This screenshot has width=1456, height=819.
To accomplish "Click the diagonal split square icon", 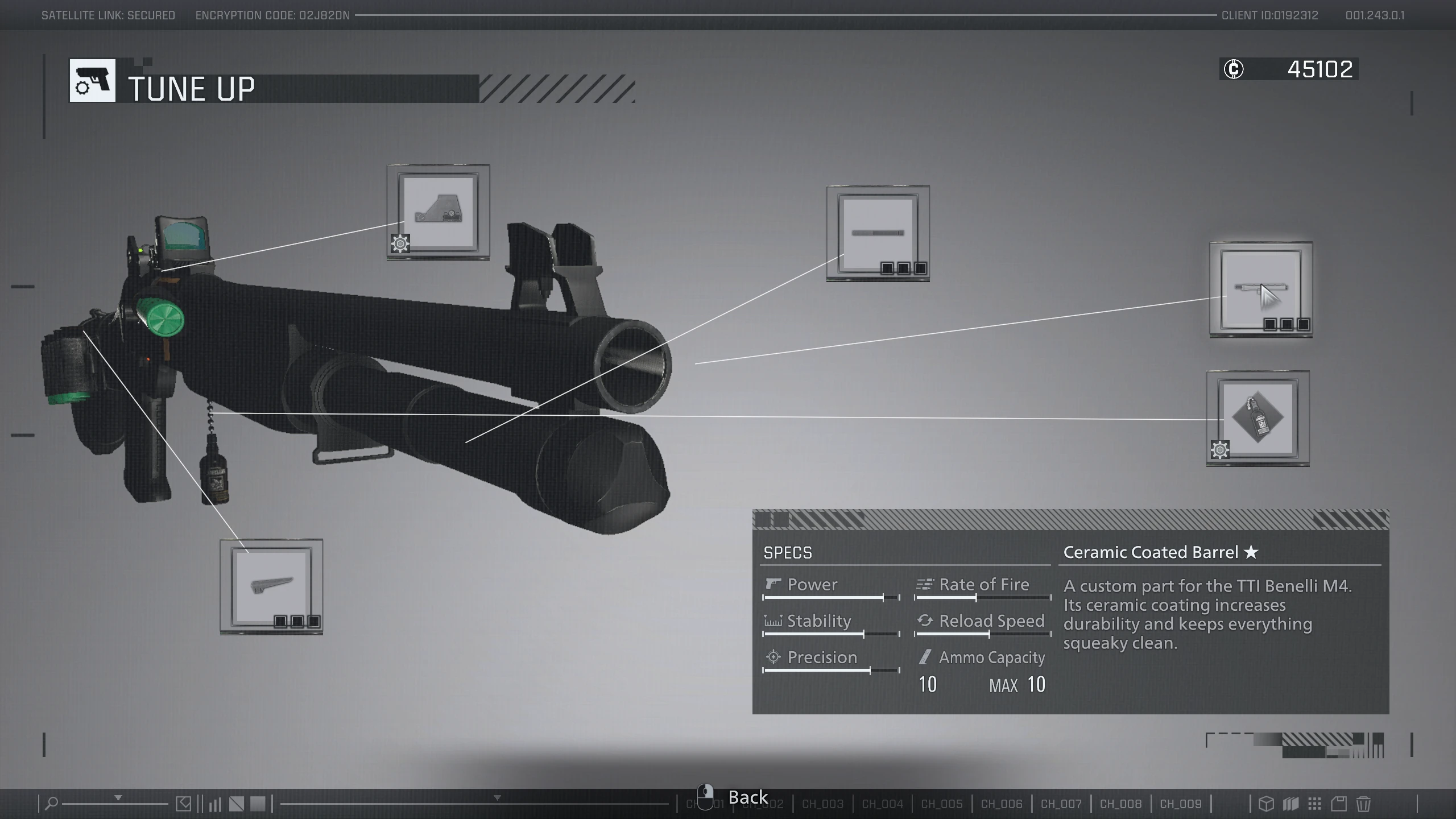I will [x=237, y=804].
